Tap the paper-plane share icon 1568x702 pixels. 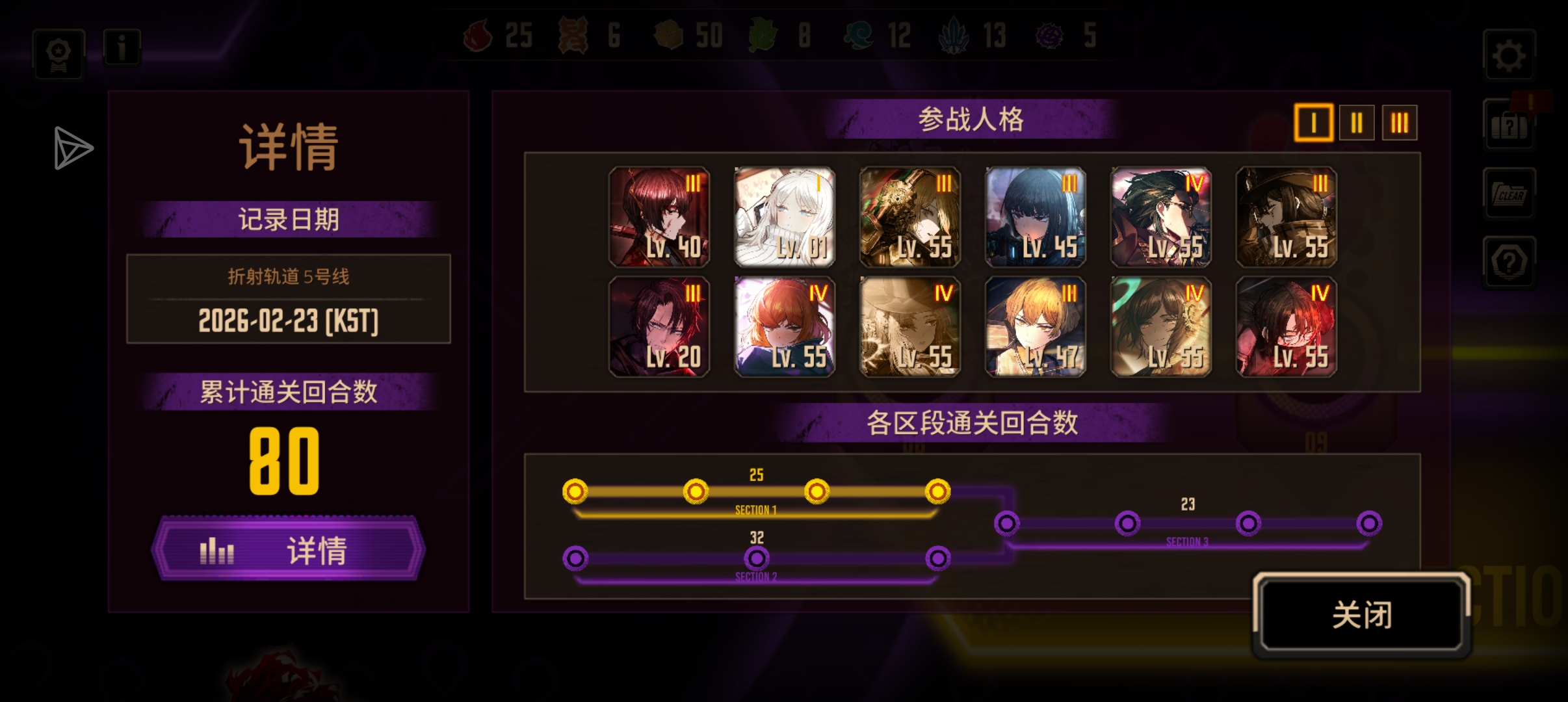[73, 148]
